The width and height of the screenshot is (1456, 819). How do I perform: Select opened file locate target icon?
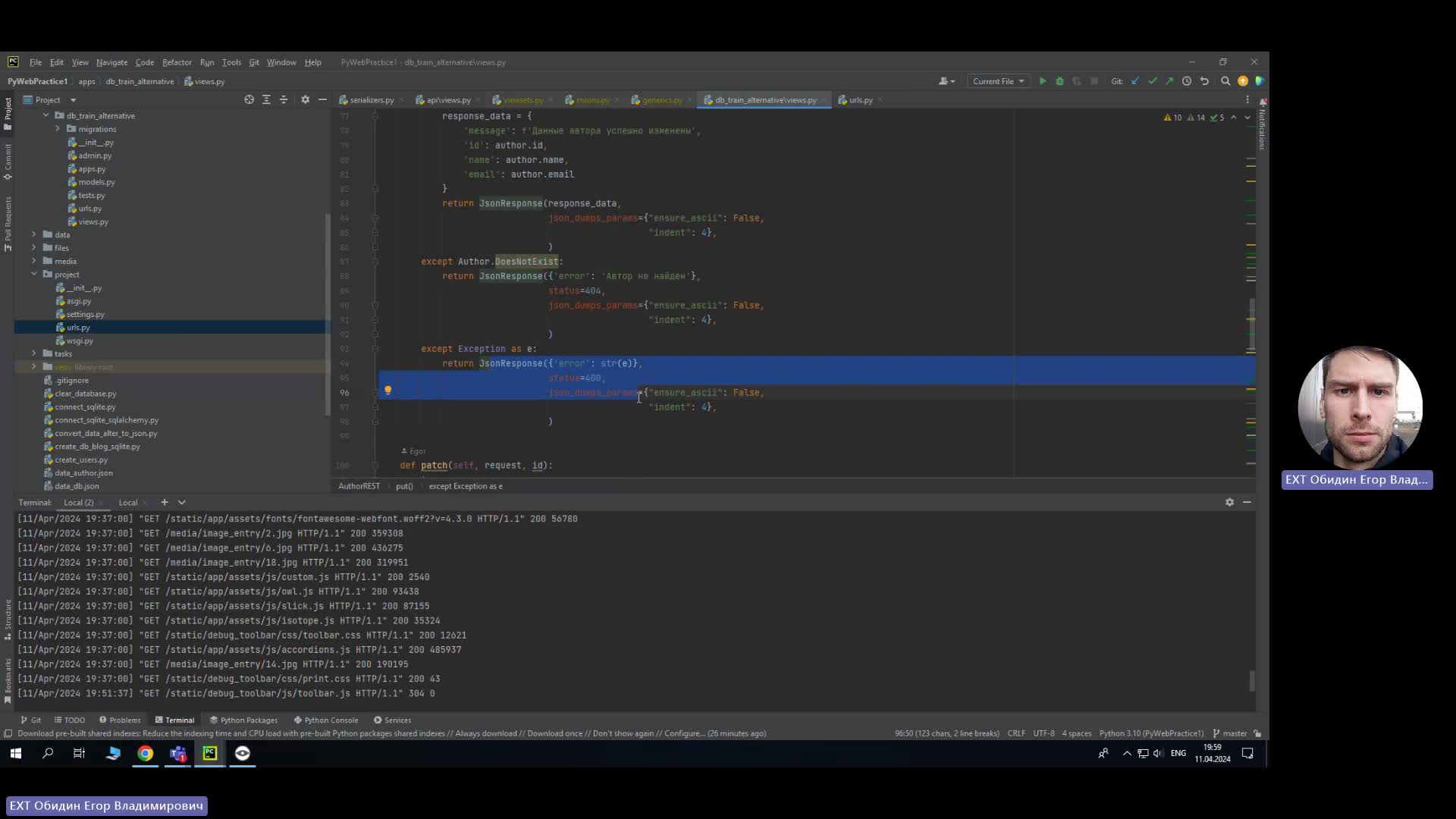pyautogui.click(x=249, y=99)
